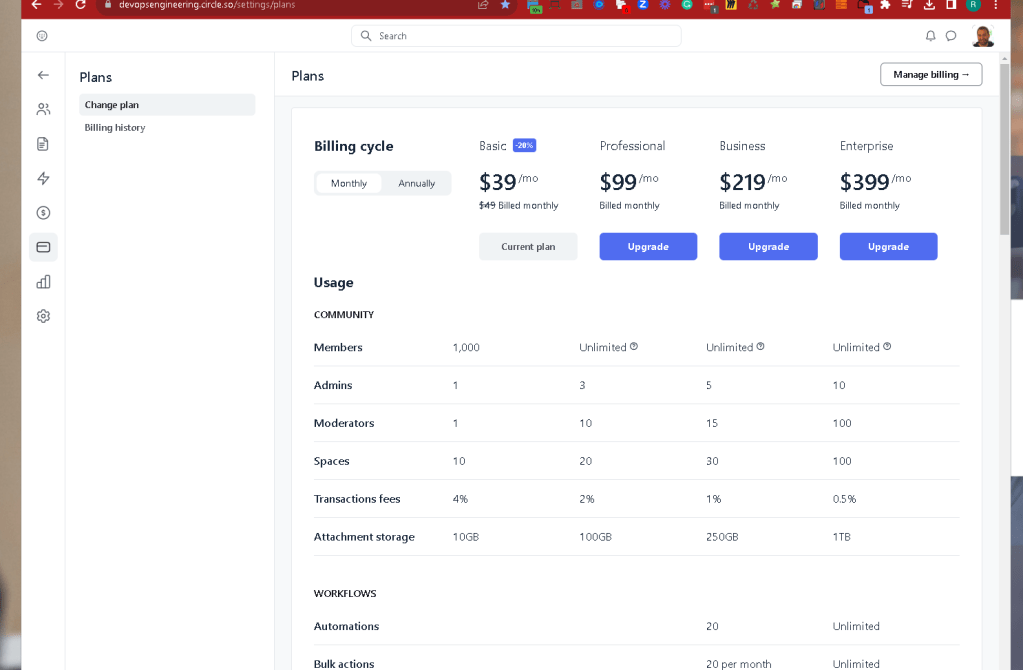Switch billing cycle to Monthly
Viewport: 1023px width, 670px height.
click(x=348, y=183)
